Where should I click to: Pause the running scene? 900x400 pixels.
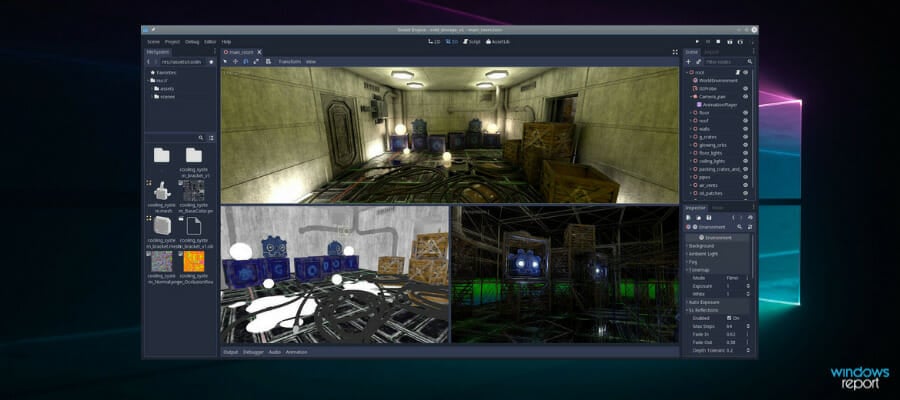pos(708,42)
